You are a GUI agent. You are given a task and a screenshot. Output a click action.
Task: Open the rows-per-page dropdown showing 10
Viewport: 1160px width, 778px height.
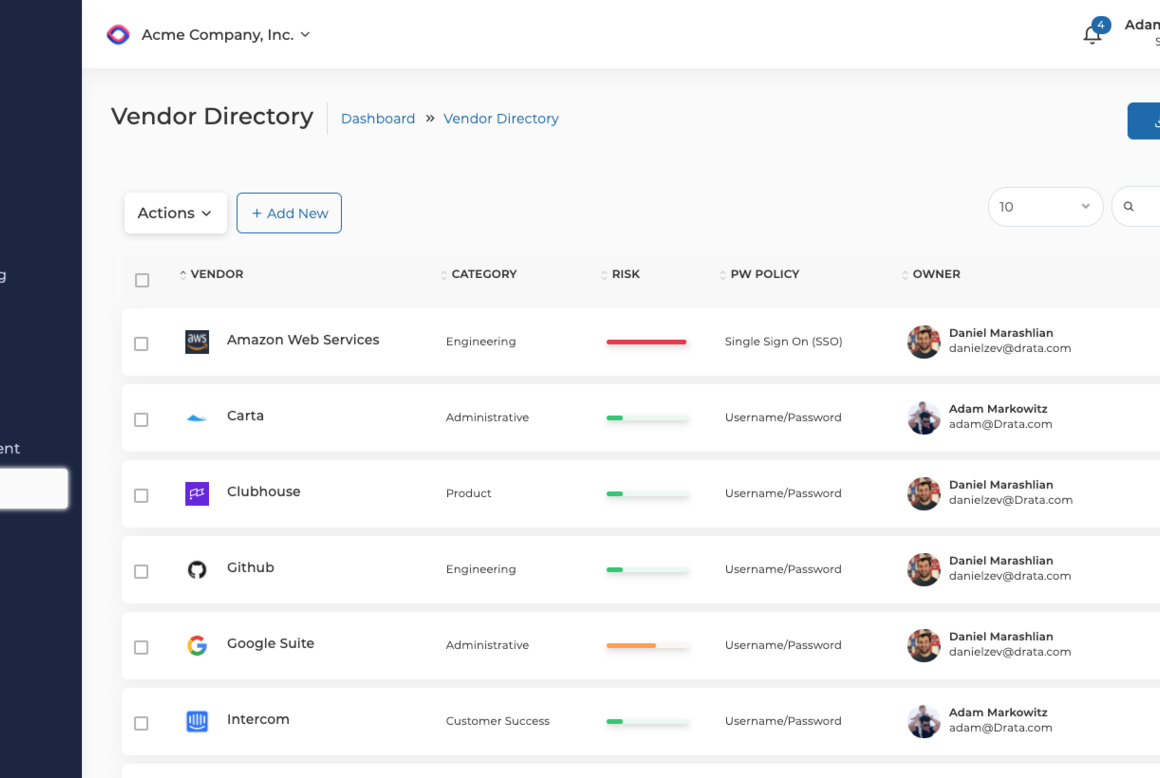click(1045, 206)
